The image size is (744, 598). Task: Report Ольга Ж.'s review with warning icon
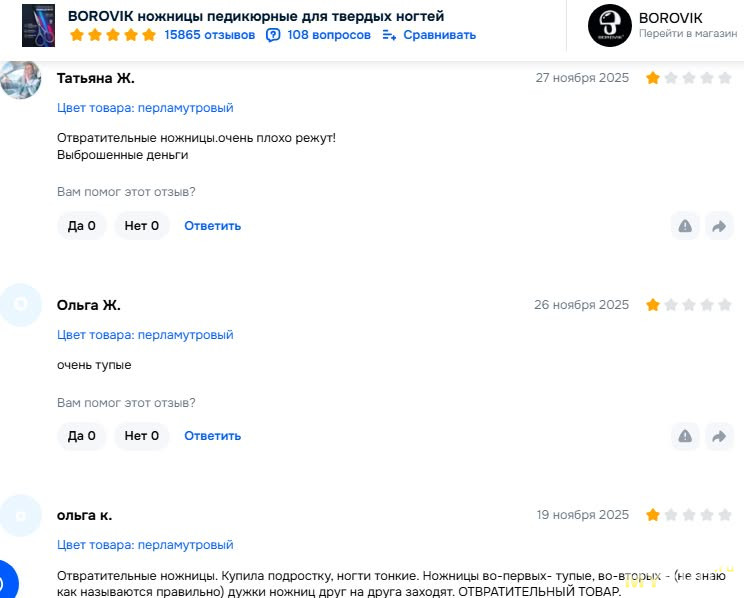click(685, 436)
